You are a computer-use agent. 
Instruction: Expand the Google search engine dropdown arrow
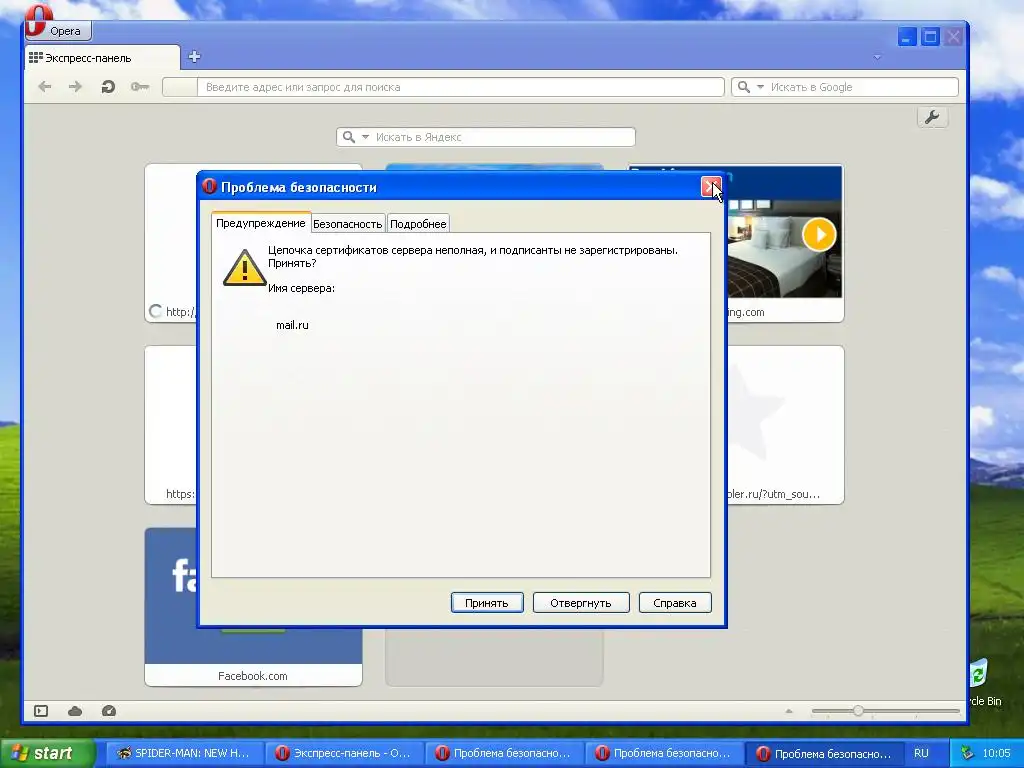pos(760,87)
